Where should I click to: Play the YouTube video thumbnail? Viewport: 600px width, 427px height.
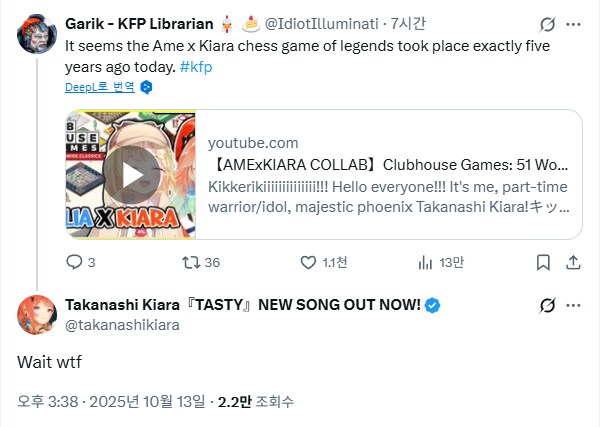coord(132,175)
